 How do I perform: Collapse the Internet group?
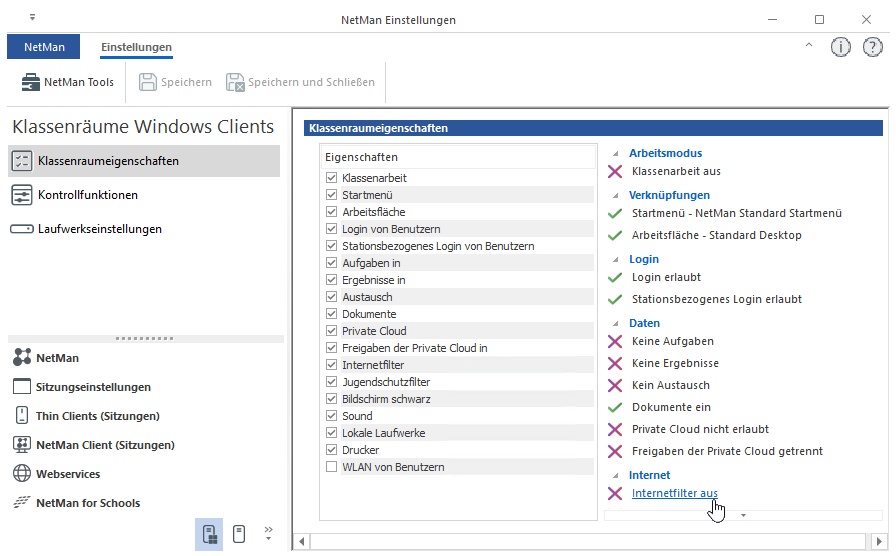[x=616, y=475]
